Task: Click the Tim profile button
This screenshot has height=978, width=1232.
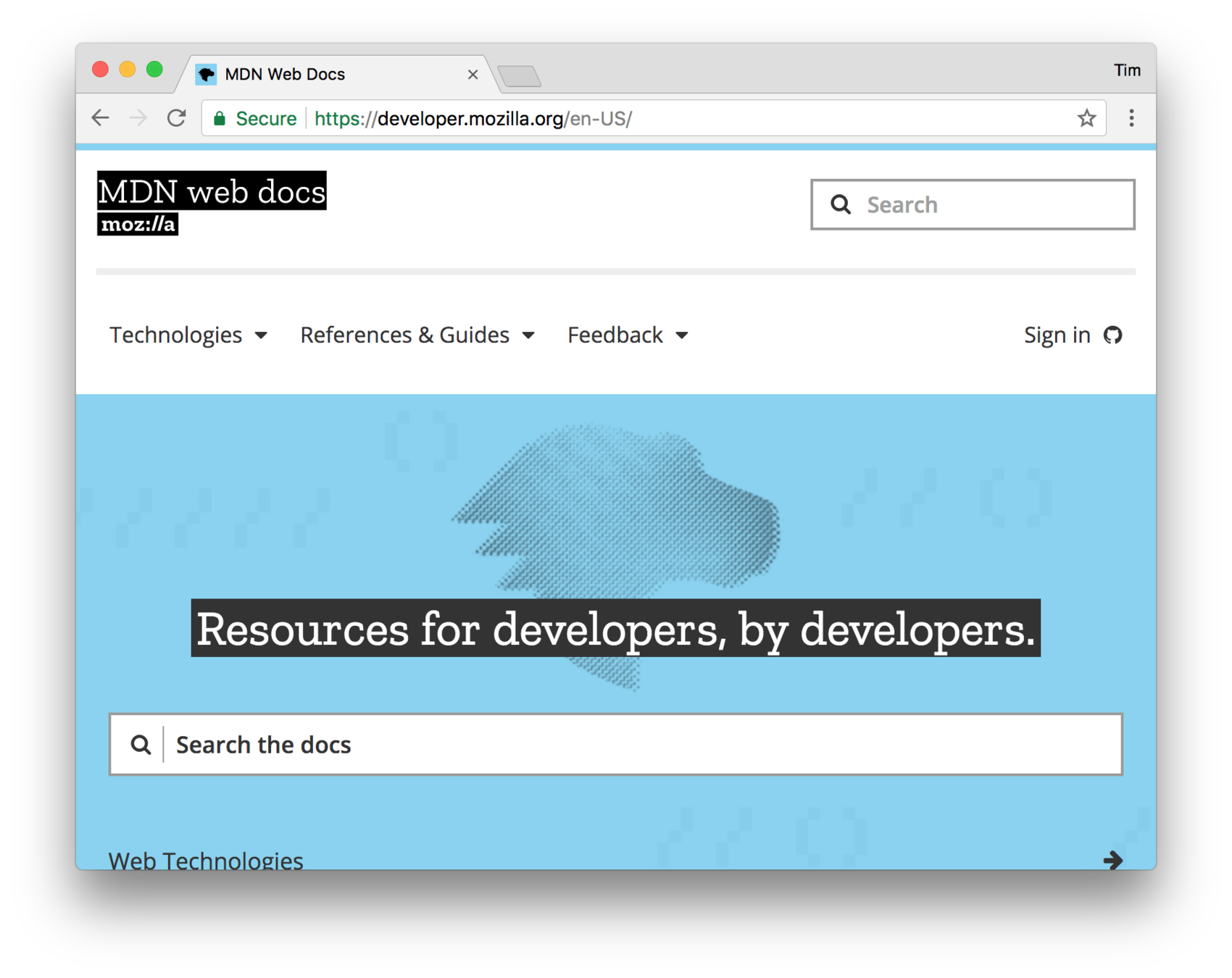Action: (x=1127, y=70)
